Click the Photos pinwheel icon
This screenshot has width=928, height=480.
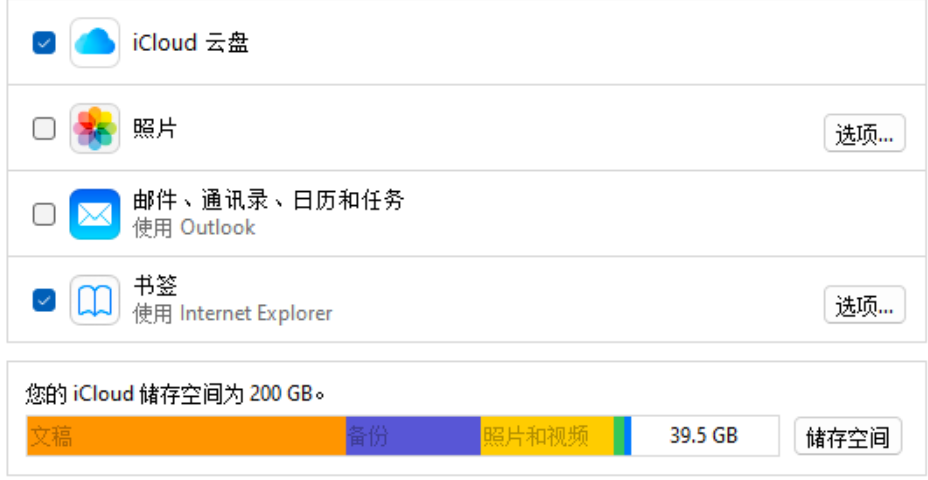(x=95, y=129)
